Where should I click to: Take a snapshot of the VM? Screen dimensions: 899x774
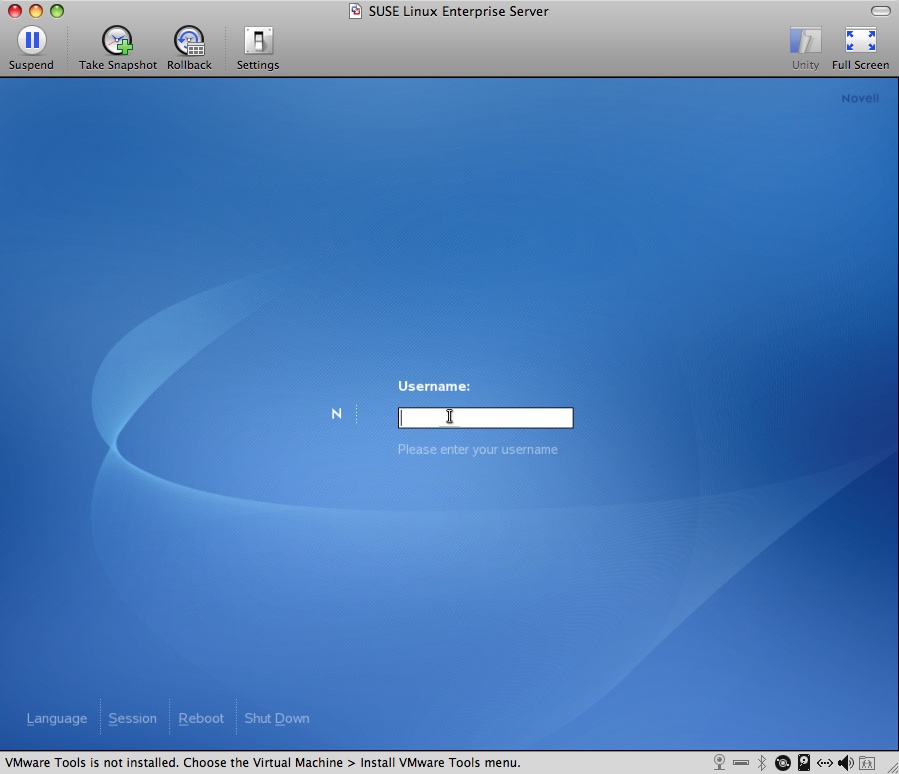tap(118, 48)
